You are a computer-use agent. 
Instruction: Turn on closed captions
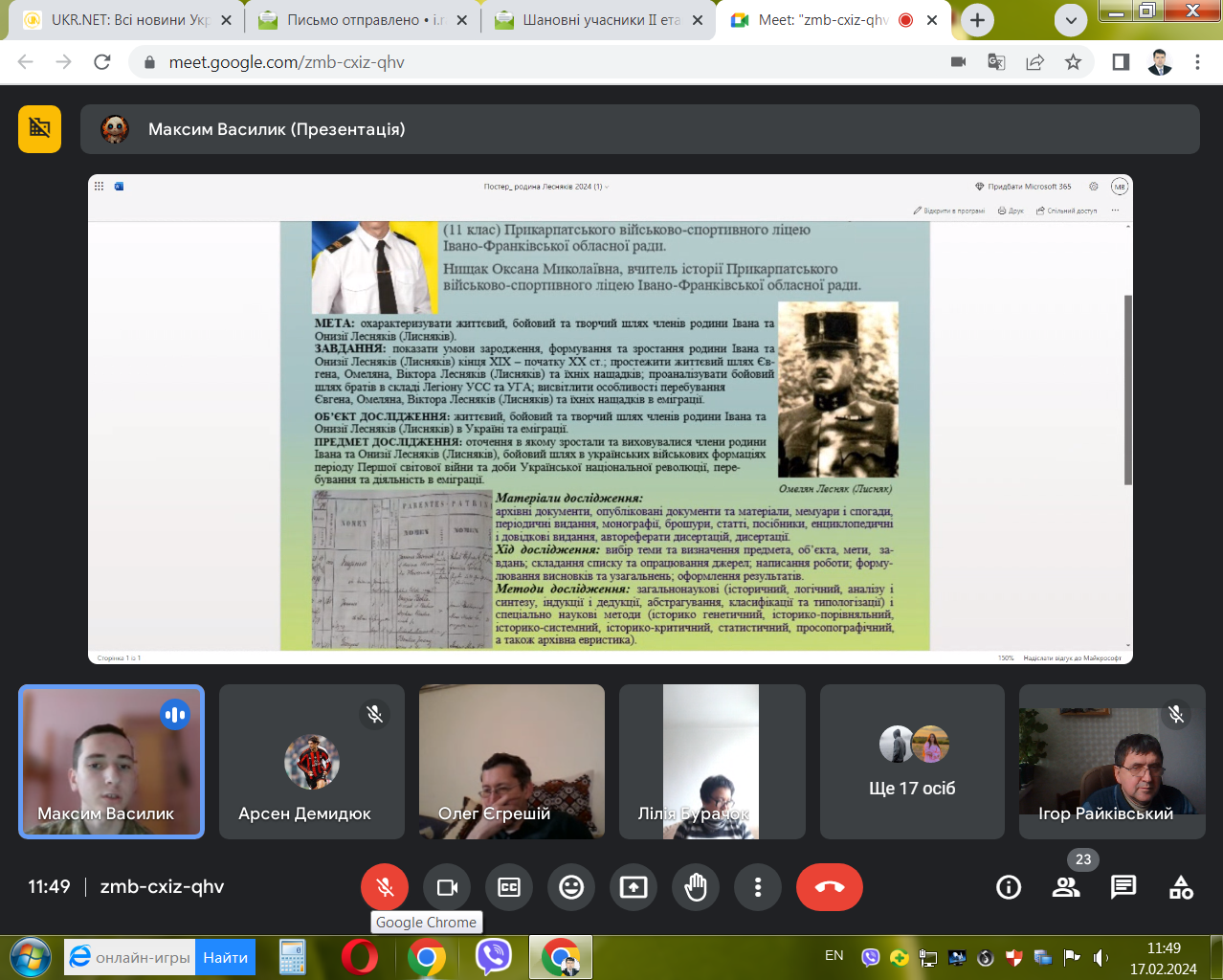tap(509, 887)
